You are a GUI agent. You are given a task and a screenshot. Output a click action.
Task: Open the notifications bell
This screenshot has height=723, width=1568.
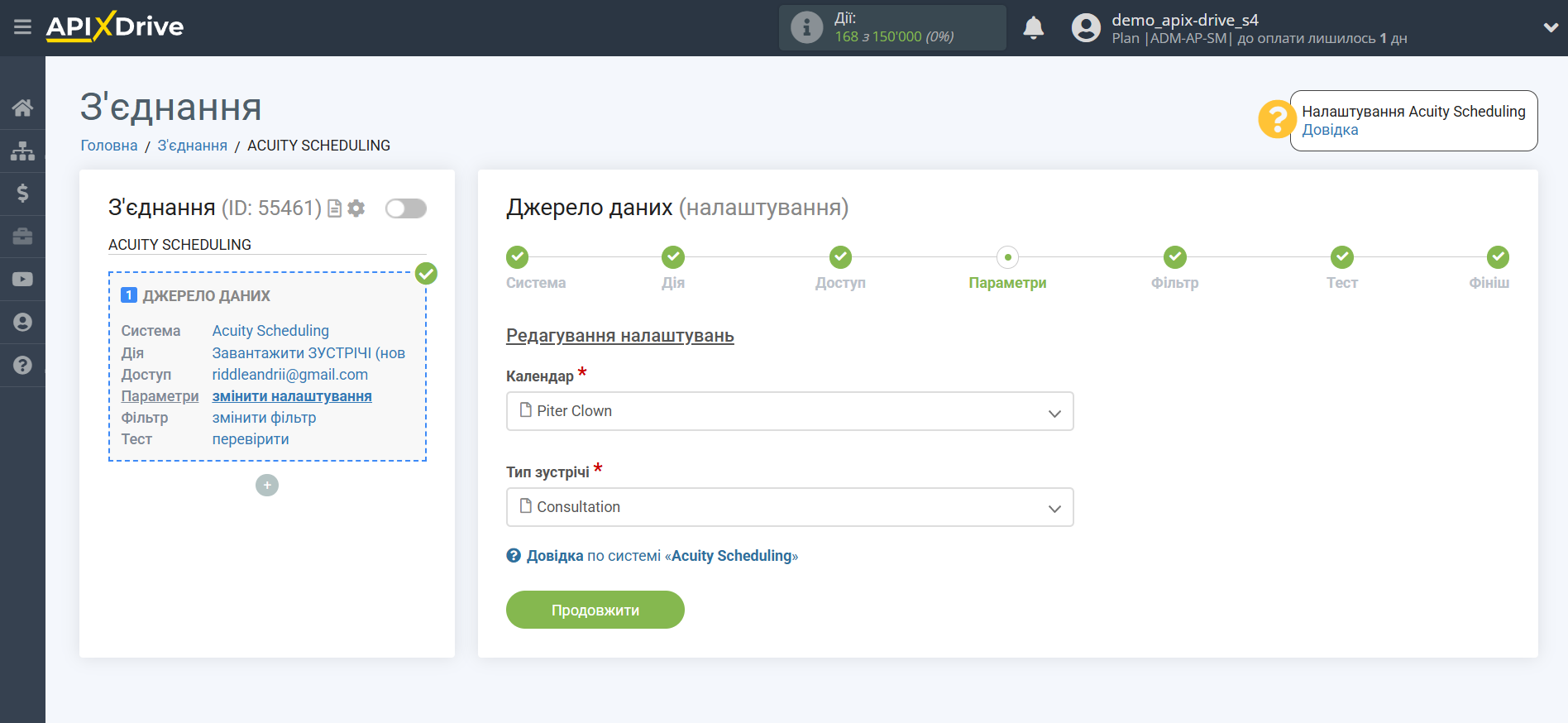click(1033, 27)
